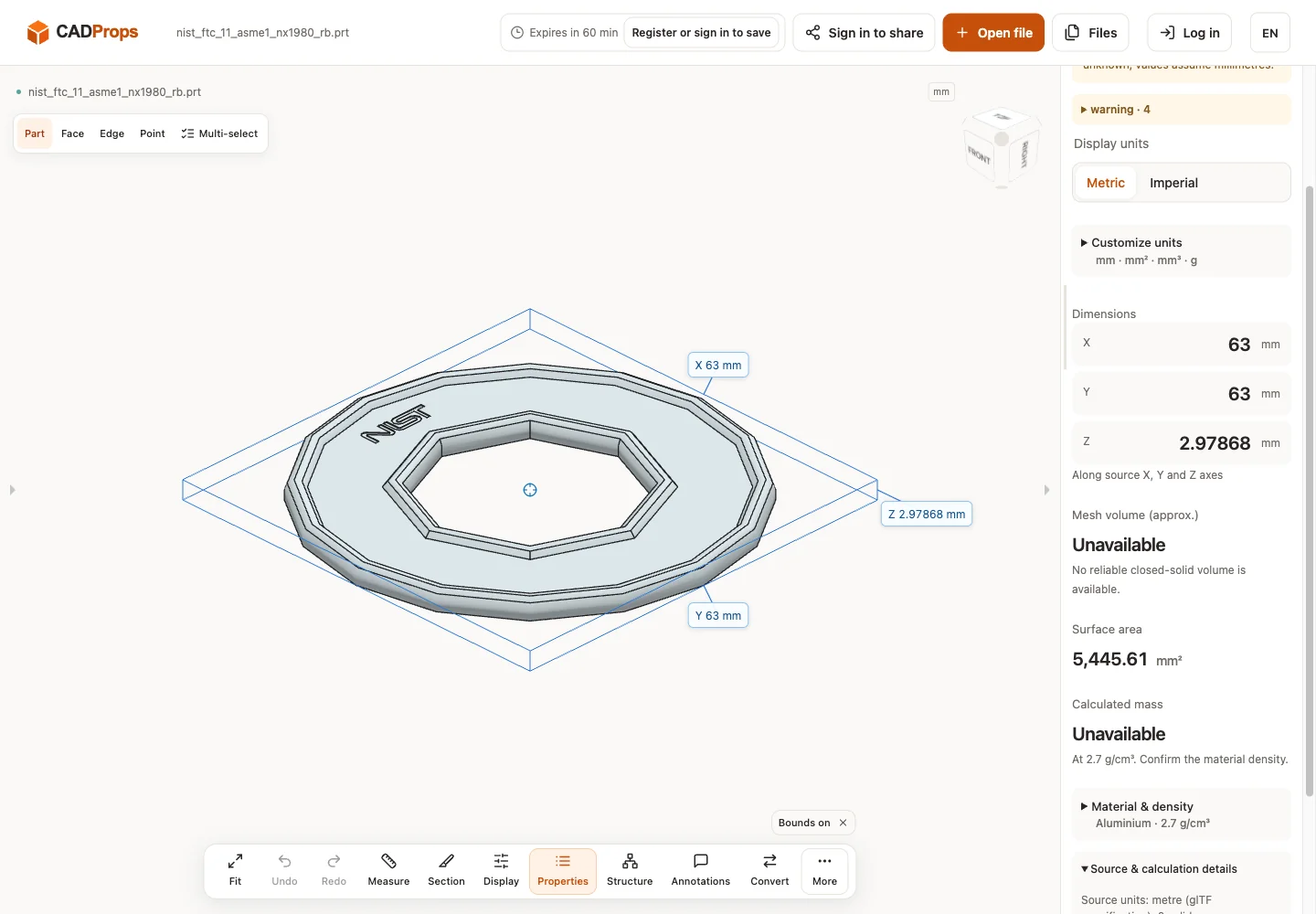Dismiss the Bounds on chip
This screenshot has width=1316, height=914.
pyautogui.click(x=843, y=823)
